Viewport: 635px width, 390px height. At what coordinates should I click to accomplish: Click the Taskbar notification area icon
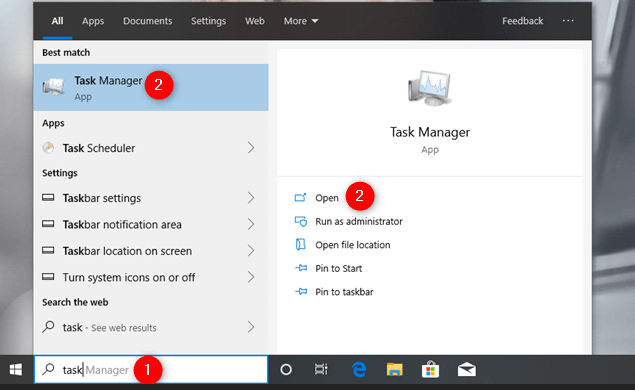click(48, 224)
